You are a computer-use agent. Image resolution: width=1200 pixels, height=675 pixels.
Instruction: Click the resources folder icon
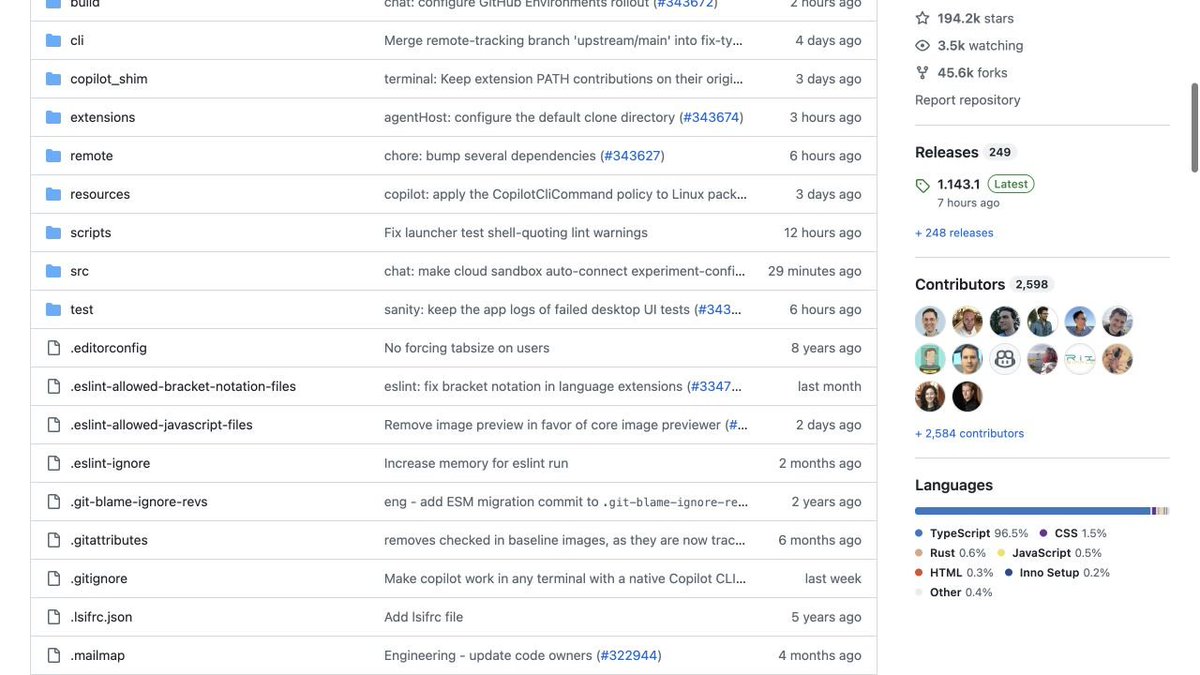pyautogui.click(x=54, y=194)
